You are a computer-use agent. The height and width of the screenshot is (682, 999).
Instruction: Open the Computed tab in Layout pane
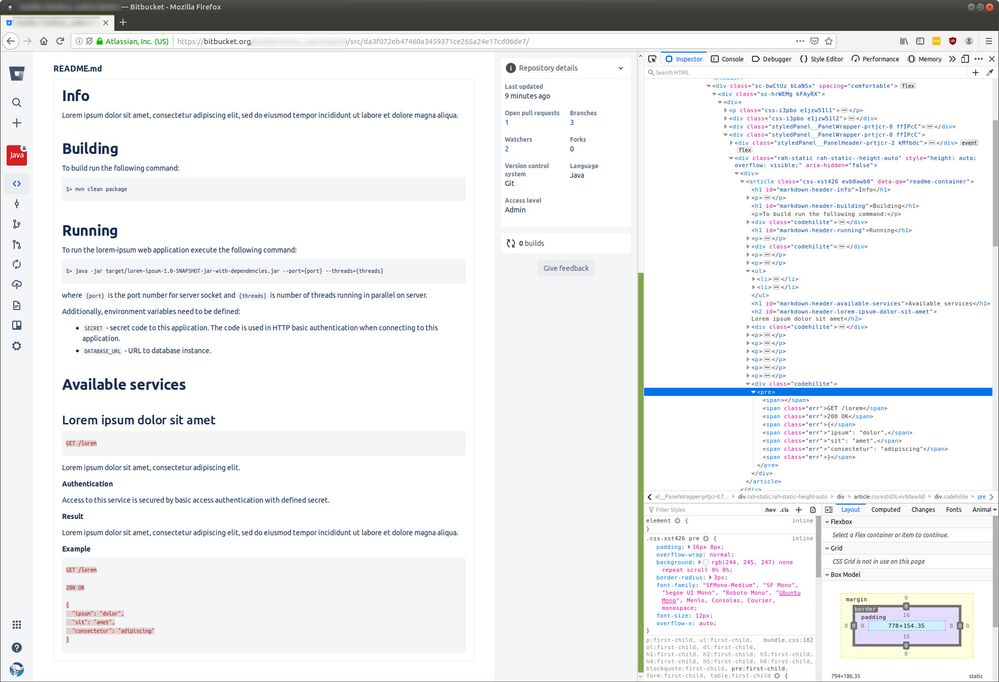coord(886,510)
